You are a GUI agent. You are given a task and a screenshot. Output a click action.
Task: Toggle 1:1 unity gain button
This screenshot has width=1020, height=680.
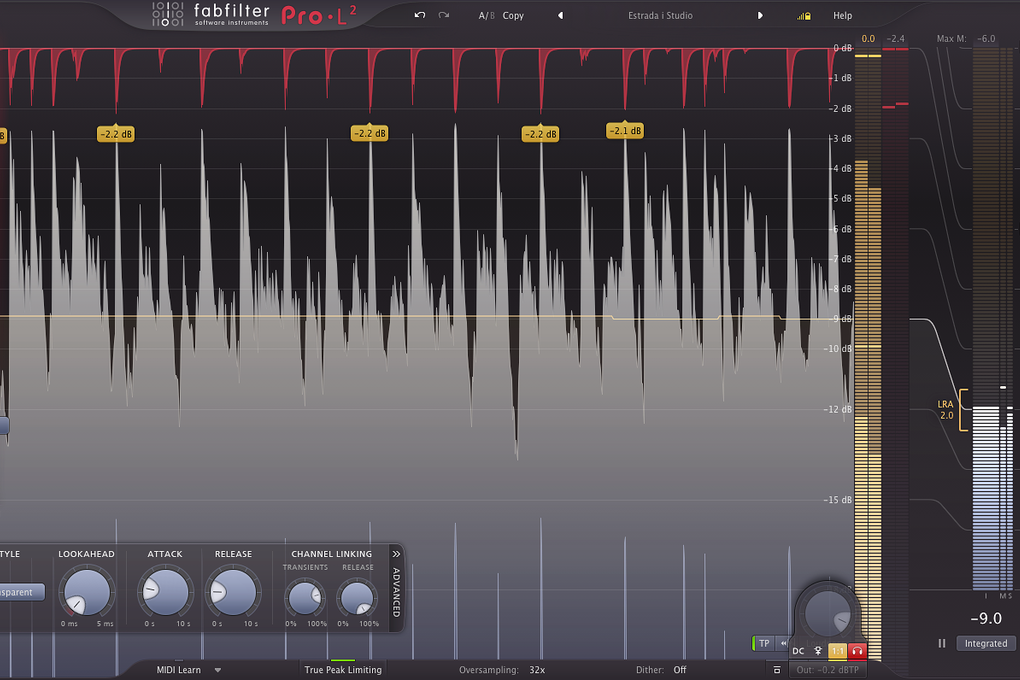(837, 651)
